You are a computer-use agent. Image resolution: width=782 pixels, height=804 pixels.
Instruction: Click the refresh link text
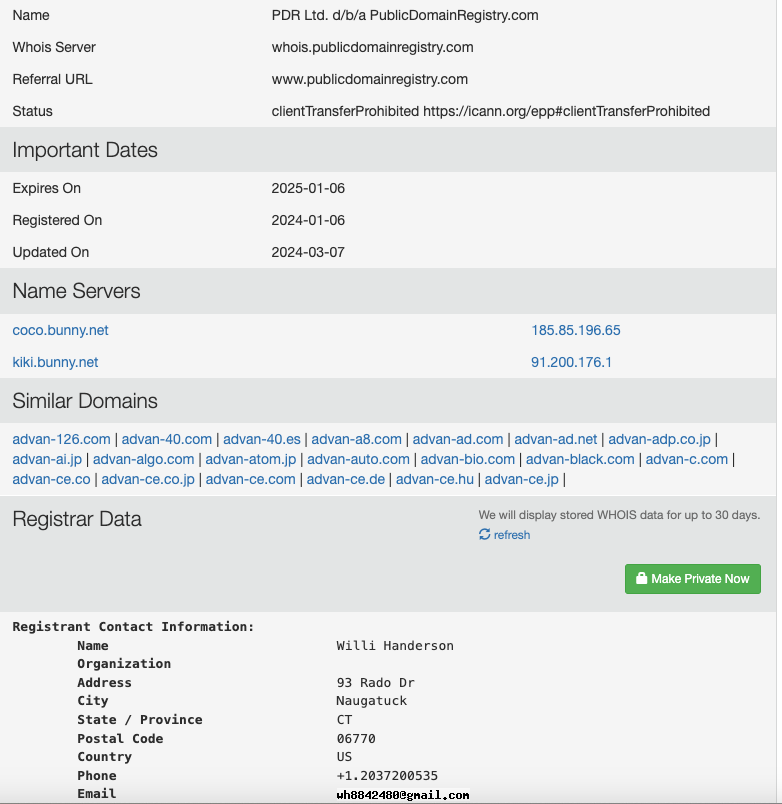click(x=512, y=535)
